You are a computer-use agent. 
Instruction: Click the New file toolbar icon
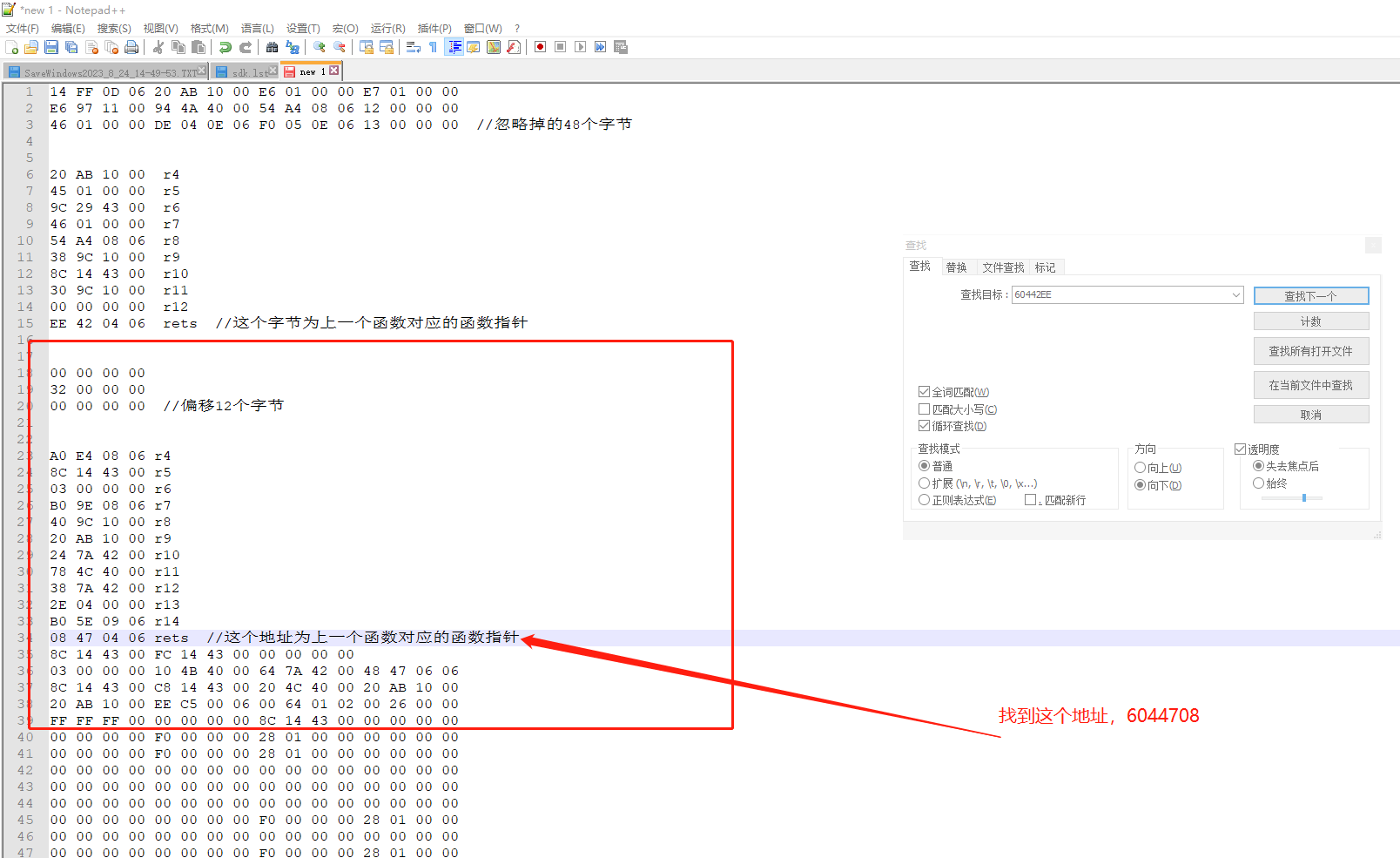[11, 47]
